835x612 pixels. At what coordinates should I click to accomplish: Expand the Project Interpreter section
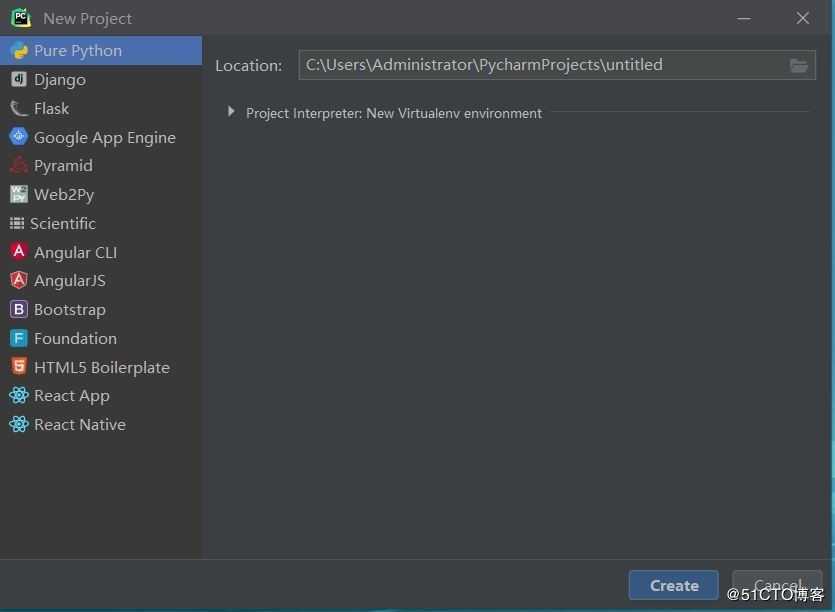231,112
